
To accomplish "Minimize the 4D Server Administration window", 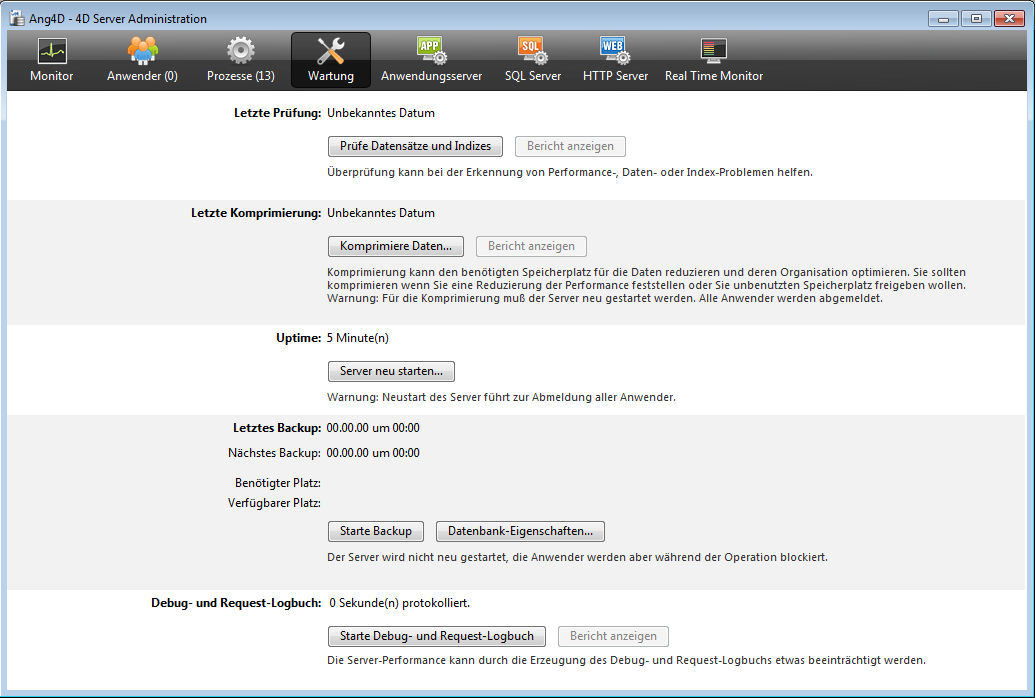I will point(945,18).
